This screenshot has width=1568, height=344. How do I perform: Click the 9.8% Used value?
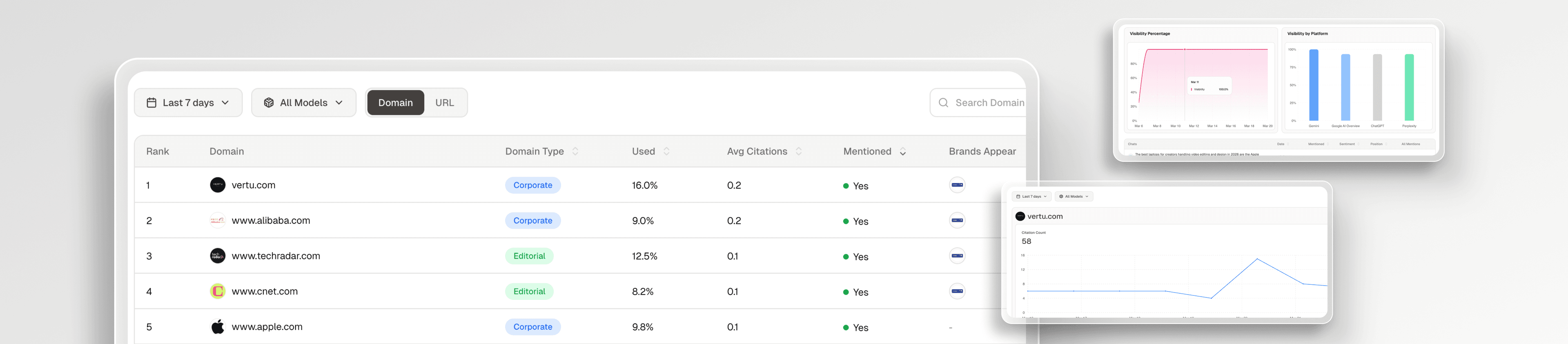point(643,327)
